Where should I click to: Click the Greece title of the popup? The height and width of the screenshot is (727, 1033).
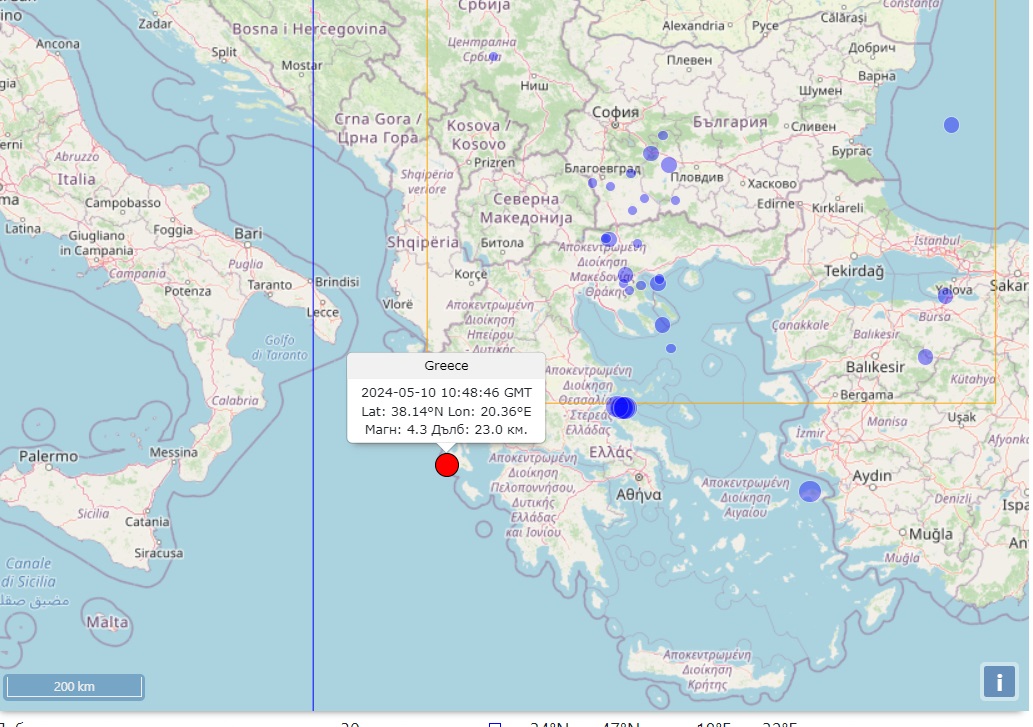coord(446,366)
